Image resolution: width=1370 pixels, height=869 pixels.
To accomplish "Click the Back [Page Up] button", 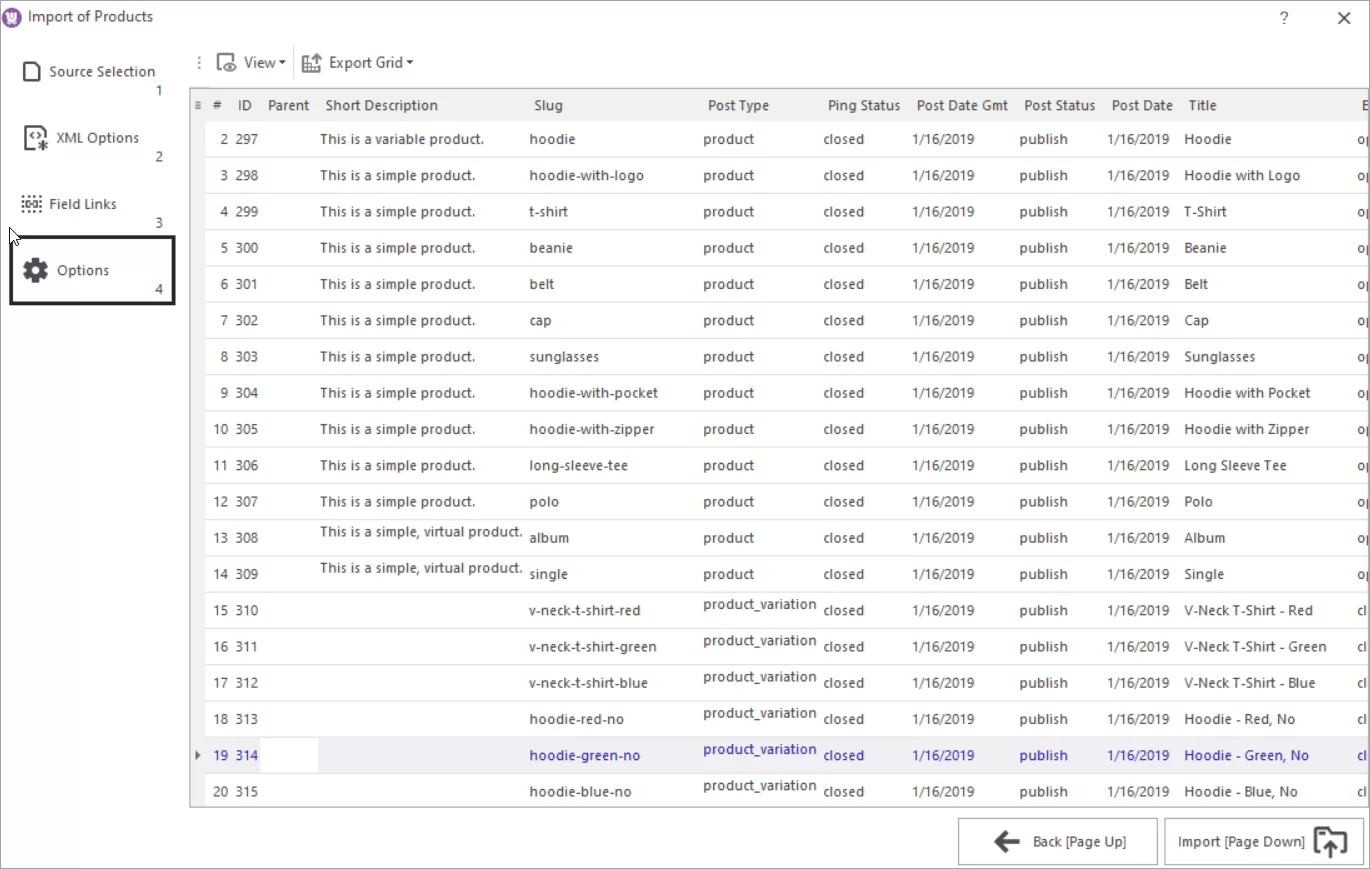I will pos(1056,841).
